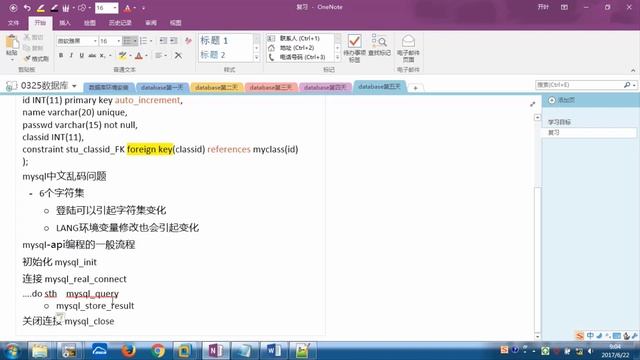Switch to the 历史记录 History tab
The image size is (640, 360).
click(x=120, y=23)
